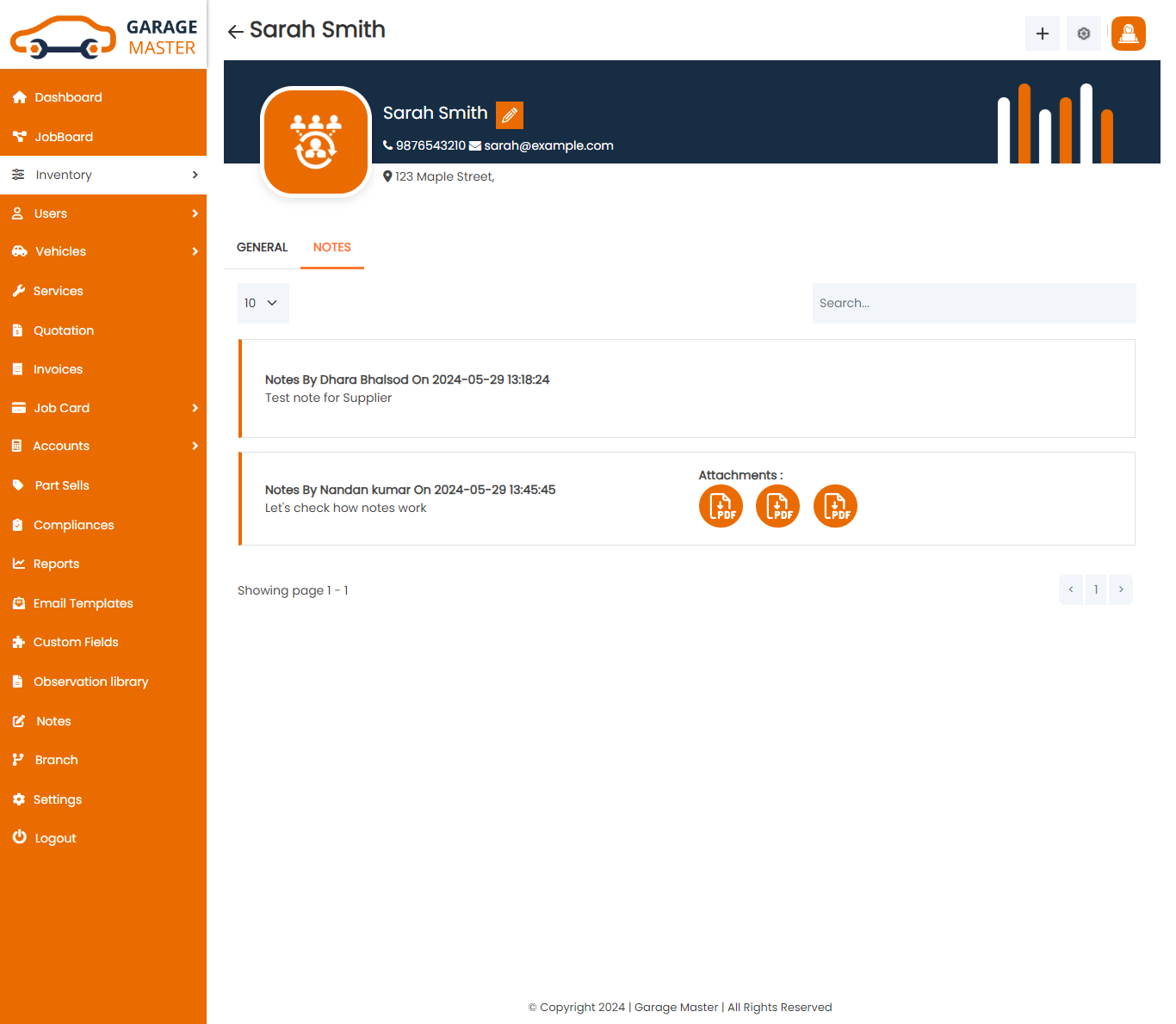Viewport: 1176px width, 1024px height.
Task: Open Email Templates
Action: 83,602
